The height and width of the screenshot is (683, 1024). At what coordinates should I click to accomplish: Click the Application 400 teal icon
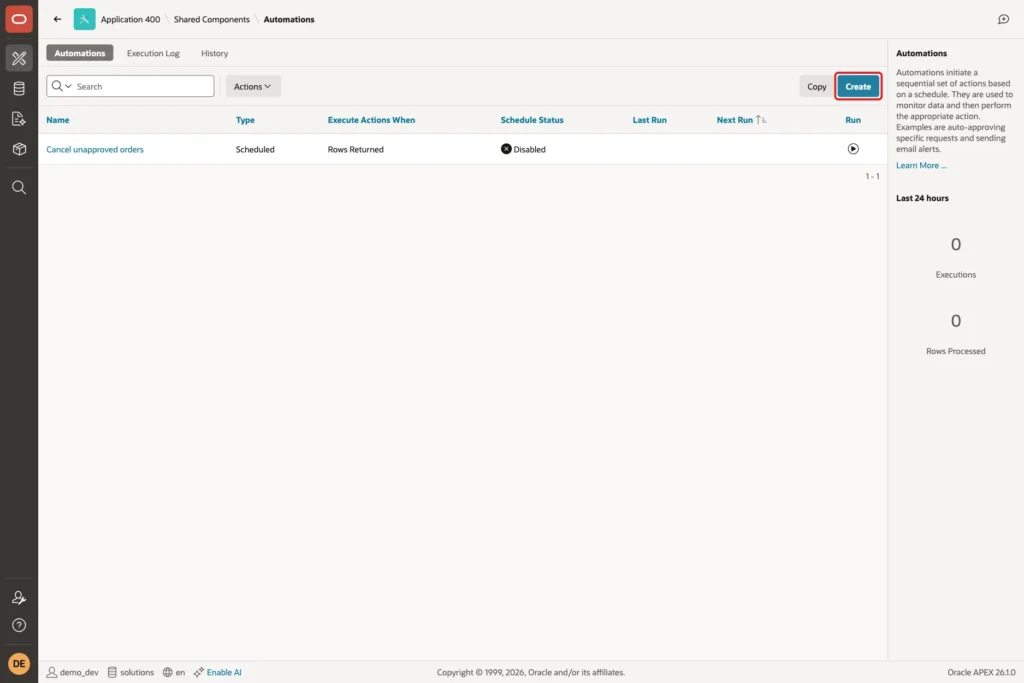pyautogui.click(x=84, y=19)
